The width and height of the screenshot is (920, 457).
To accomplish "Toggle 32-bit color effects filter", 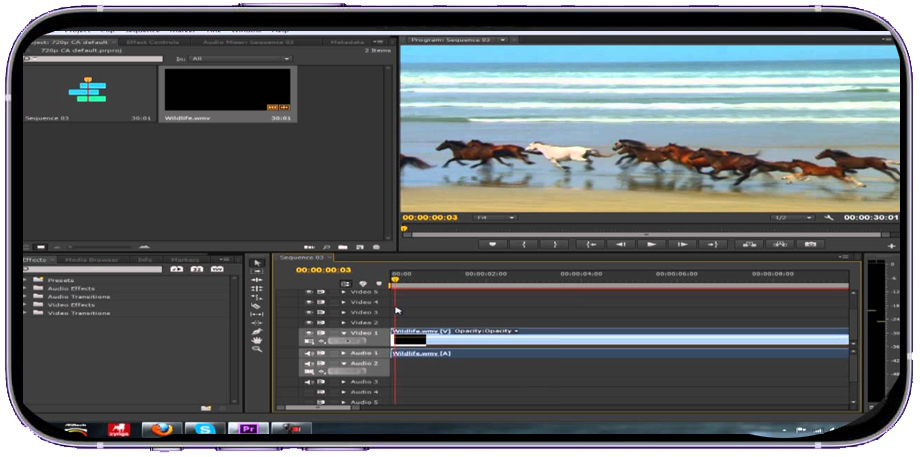I will (x=197, y=269).
